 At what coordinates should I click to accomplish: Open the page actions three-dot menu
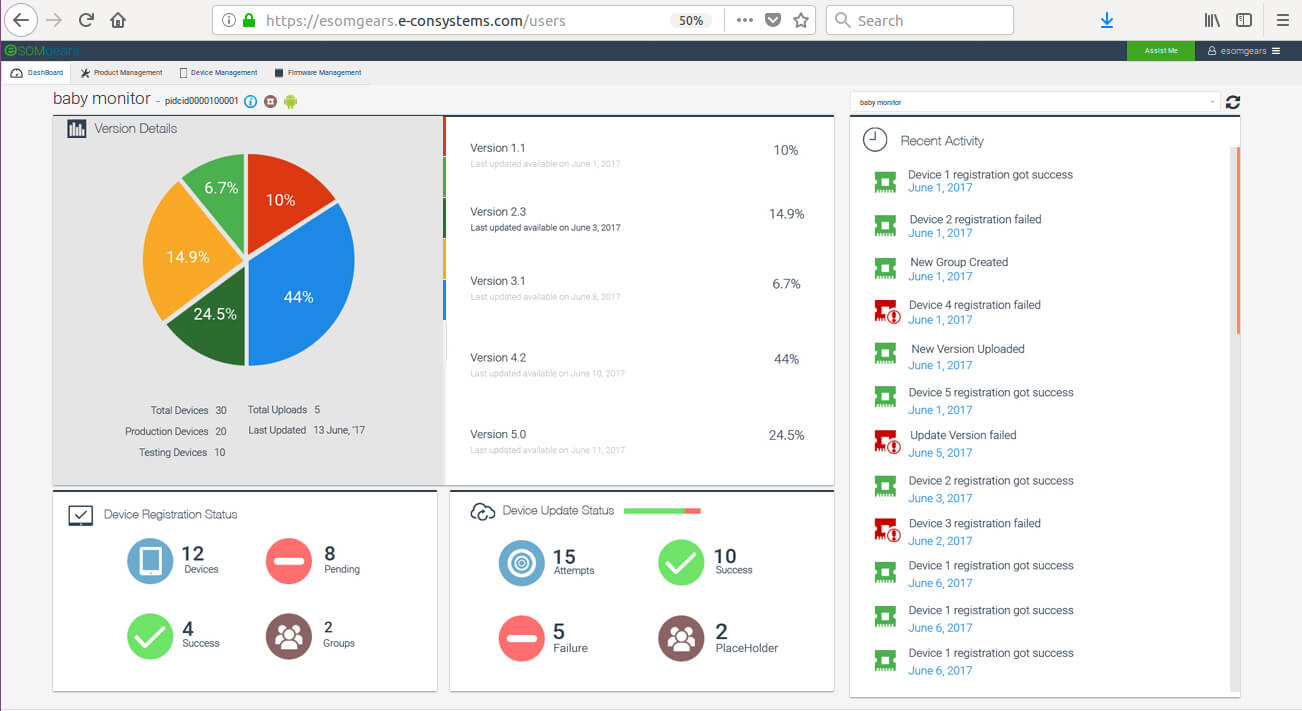(745, 20)
